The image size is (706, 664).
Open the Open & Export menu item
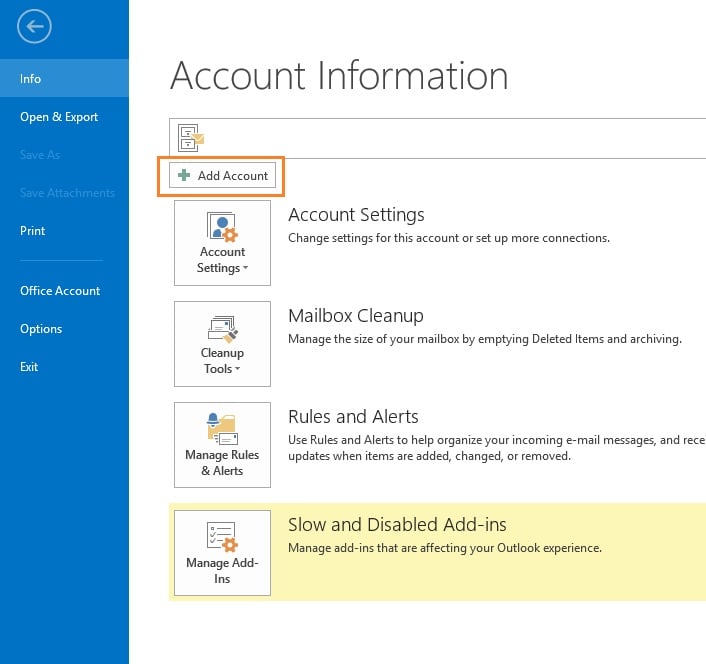coord(64,117)
